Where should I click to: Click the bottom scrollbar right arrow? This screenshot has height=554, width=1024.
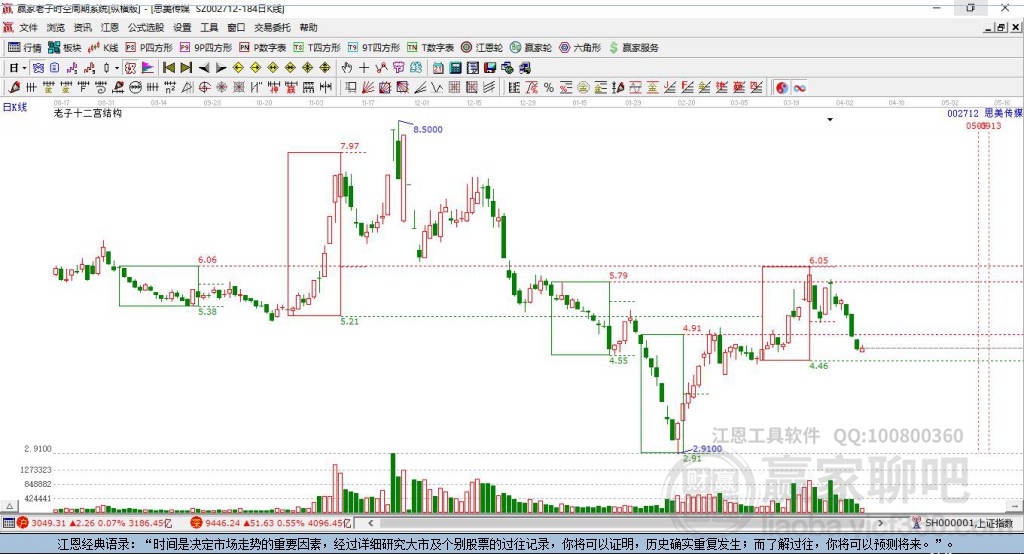(880, 523)
